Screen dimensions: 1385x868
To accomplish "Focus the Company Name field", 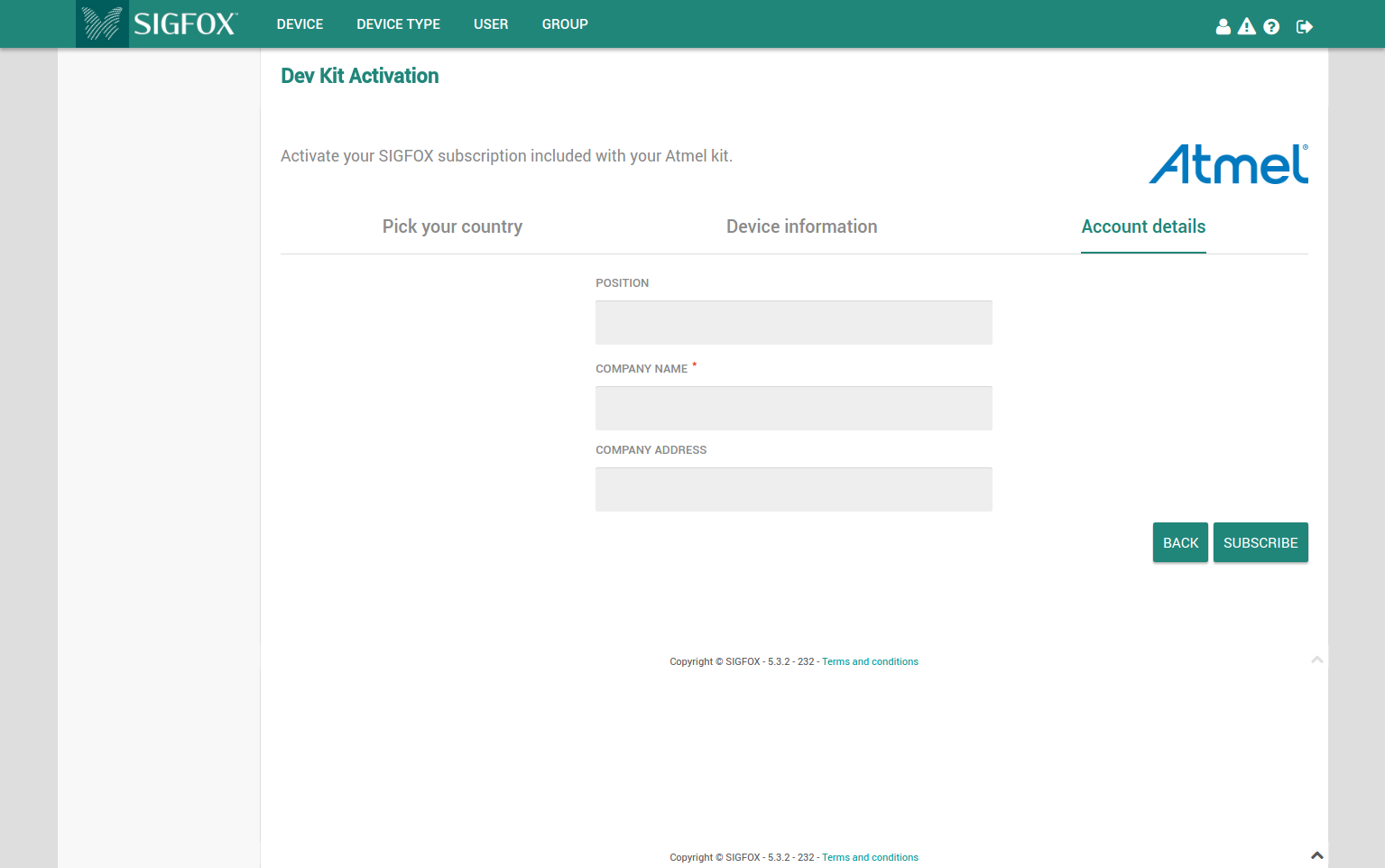I will click(794, 408).
